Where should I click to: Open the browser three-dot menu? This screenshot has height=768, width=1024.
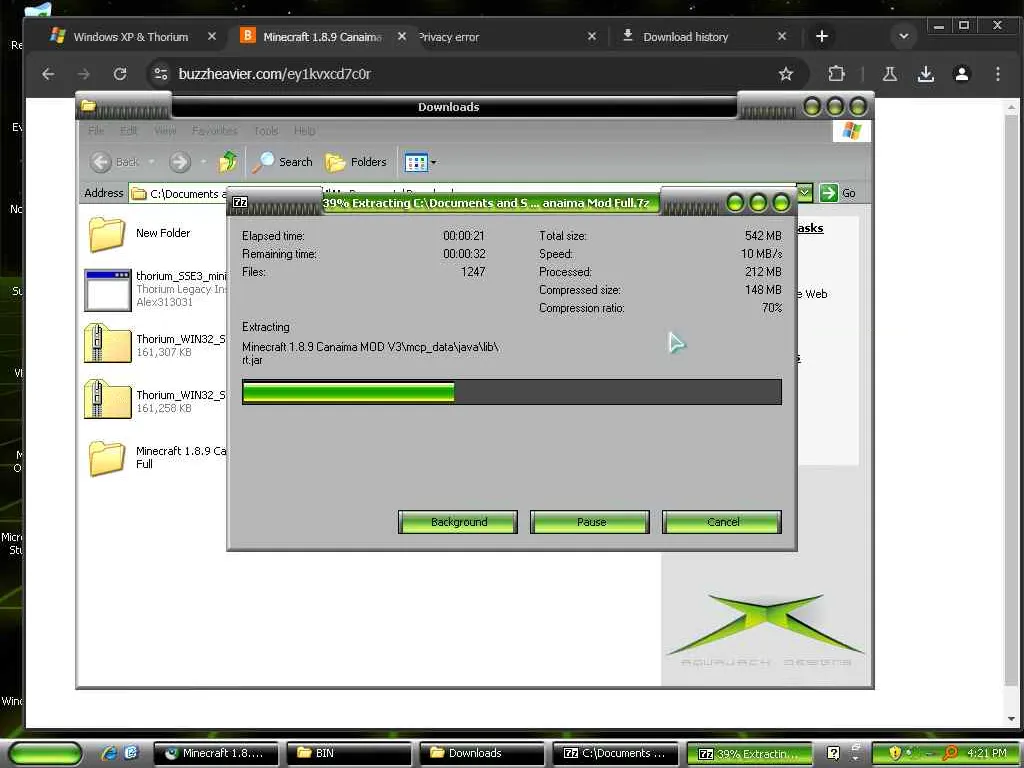click(997, 74)
